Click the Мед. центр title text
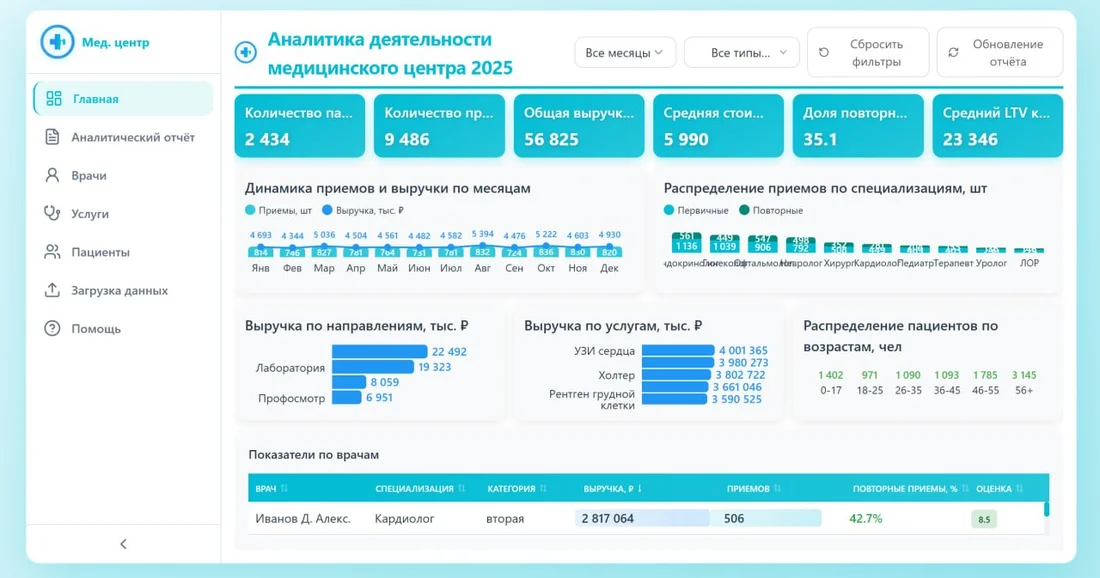1100x578 pixels. 116,42
